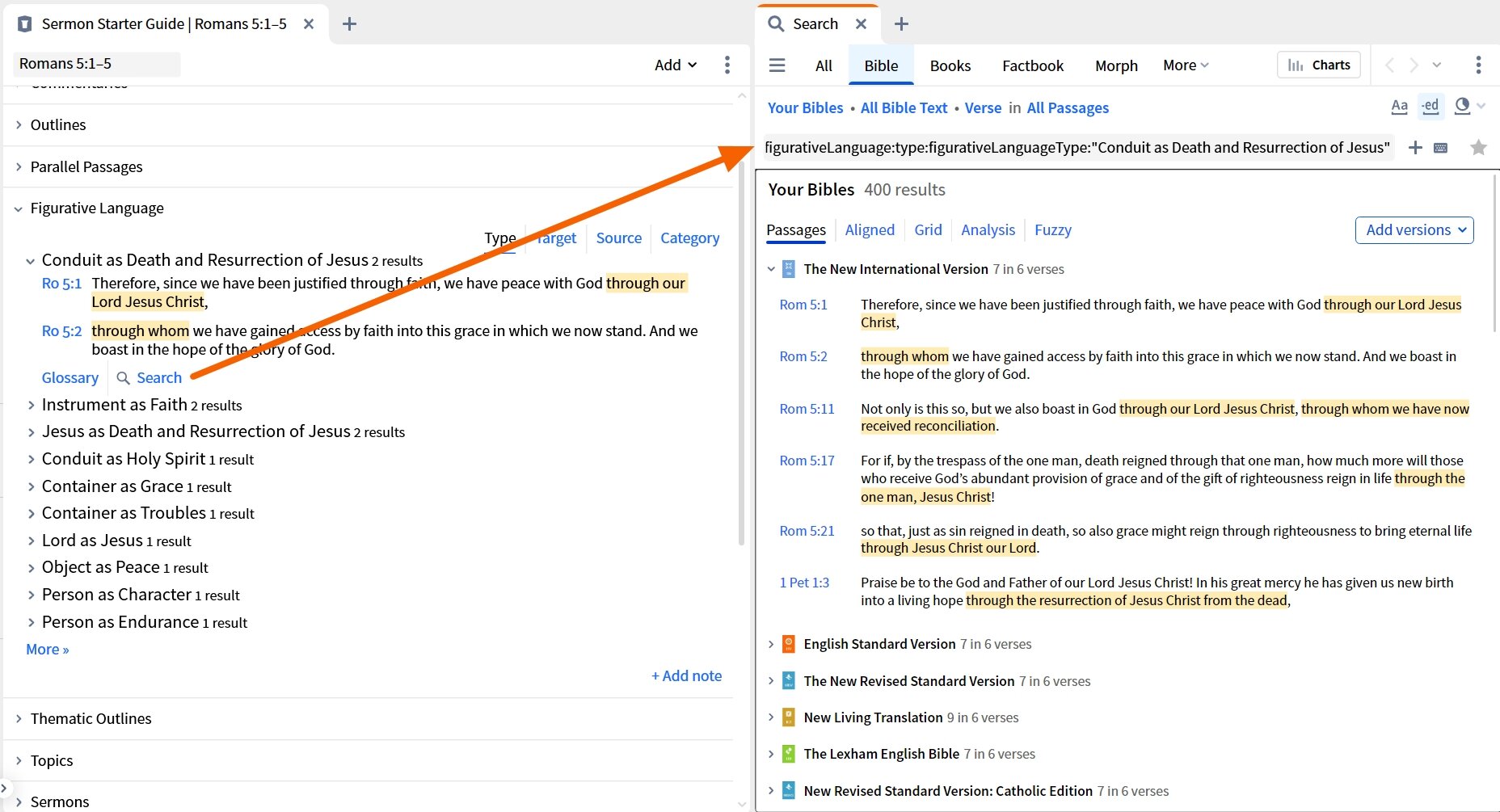The width and height of the screenshot is (1500, 812).
Task: Open the search panel menu (hamburger icon)
Action: pyautogui.click(x=777, y=65)
